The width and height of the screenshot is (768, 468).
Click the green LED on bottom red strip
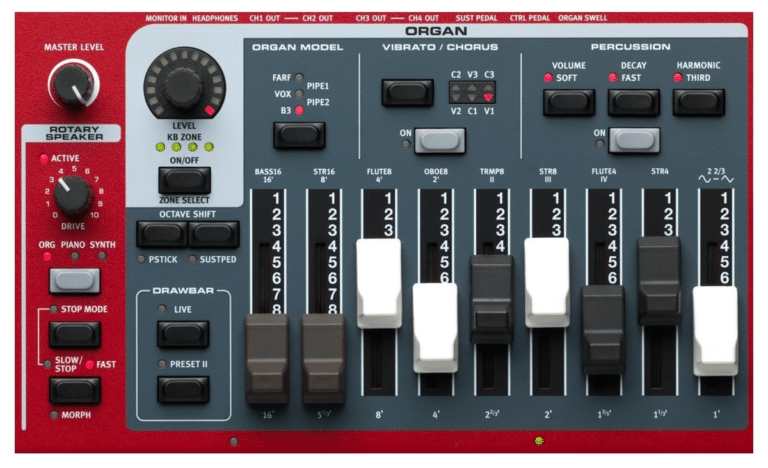point(539,441)
